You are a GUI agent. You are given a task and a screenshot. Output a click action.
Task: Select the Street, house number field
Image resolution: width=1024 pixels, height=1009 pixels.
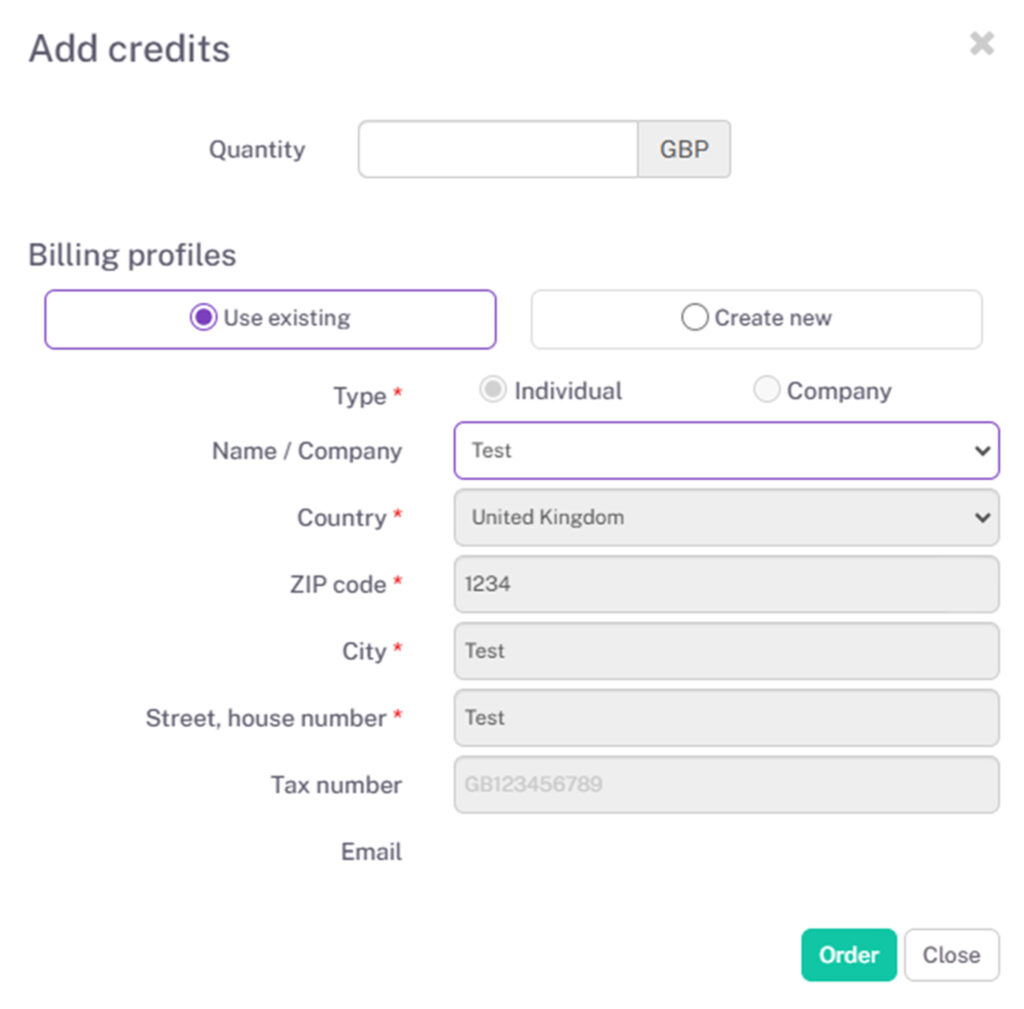point(727,718)
